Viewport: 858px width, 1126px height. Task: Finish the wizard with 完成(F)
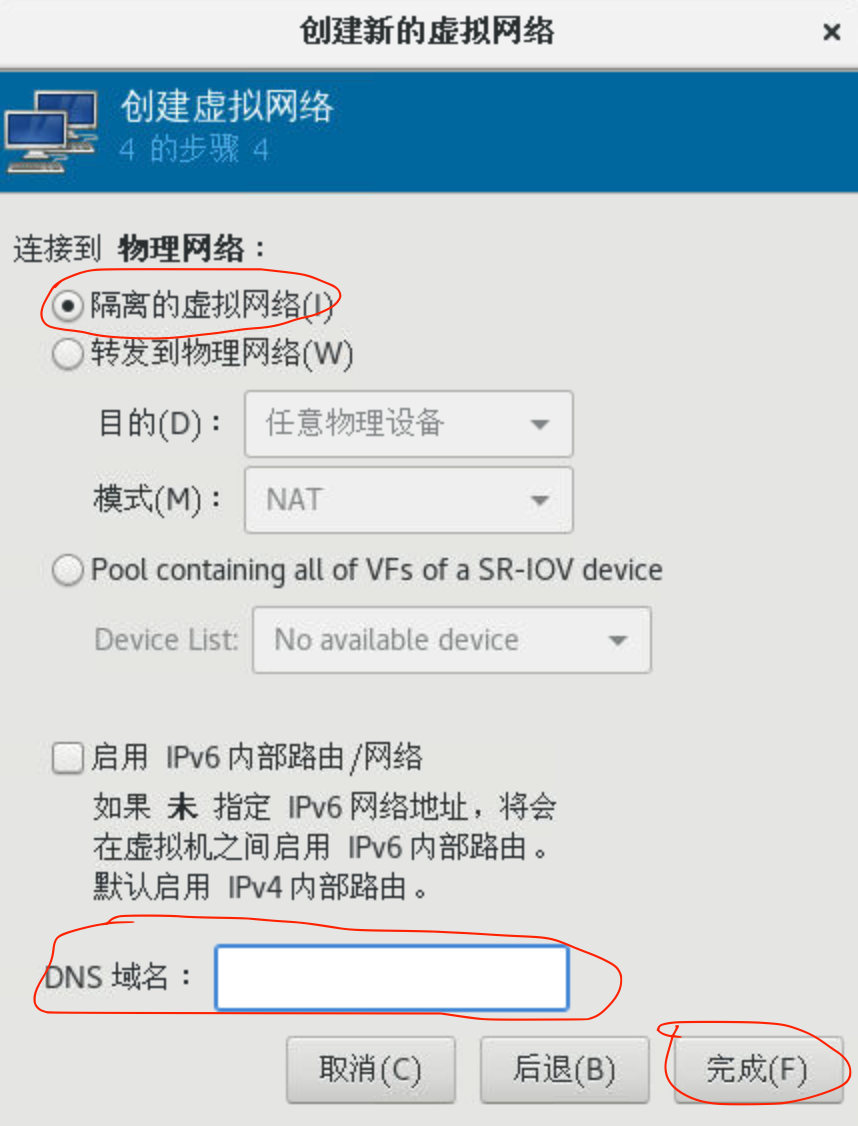[758, 1069]
